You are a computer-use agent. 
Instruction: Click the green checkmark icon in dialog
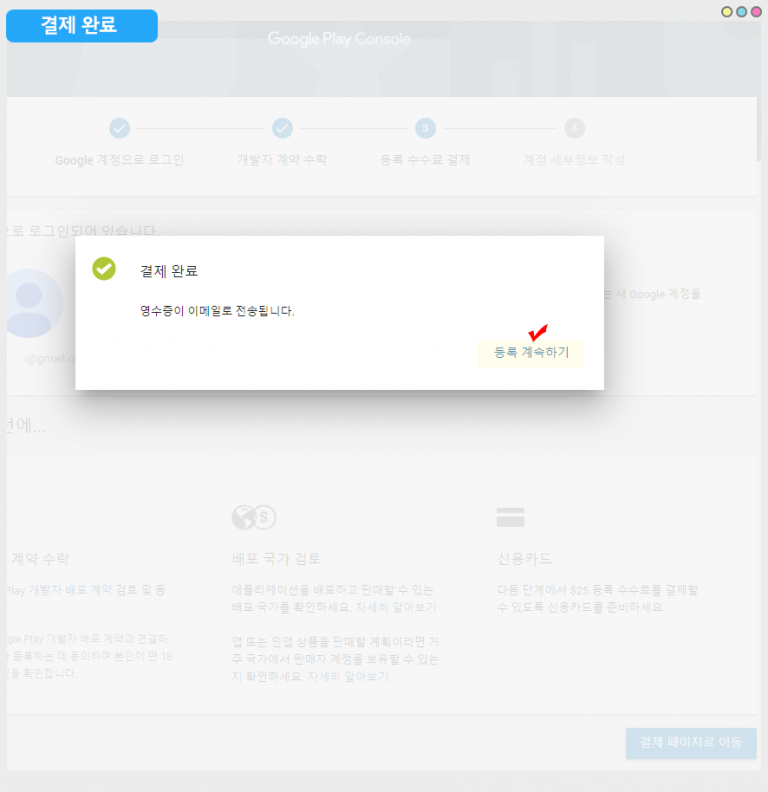click(x=104, y=269)
